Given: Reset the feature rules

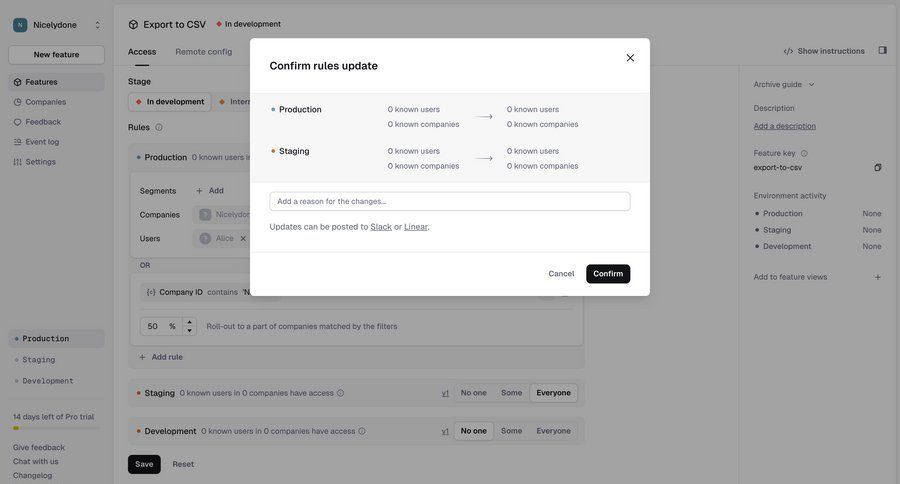Looking at the screenshot, I should click(183, 464).
